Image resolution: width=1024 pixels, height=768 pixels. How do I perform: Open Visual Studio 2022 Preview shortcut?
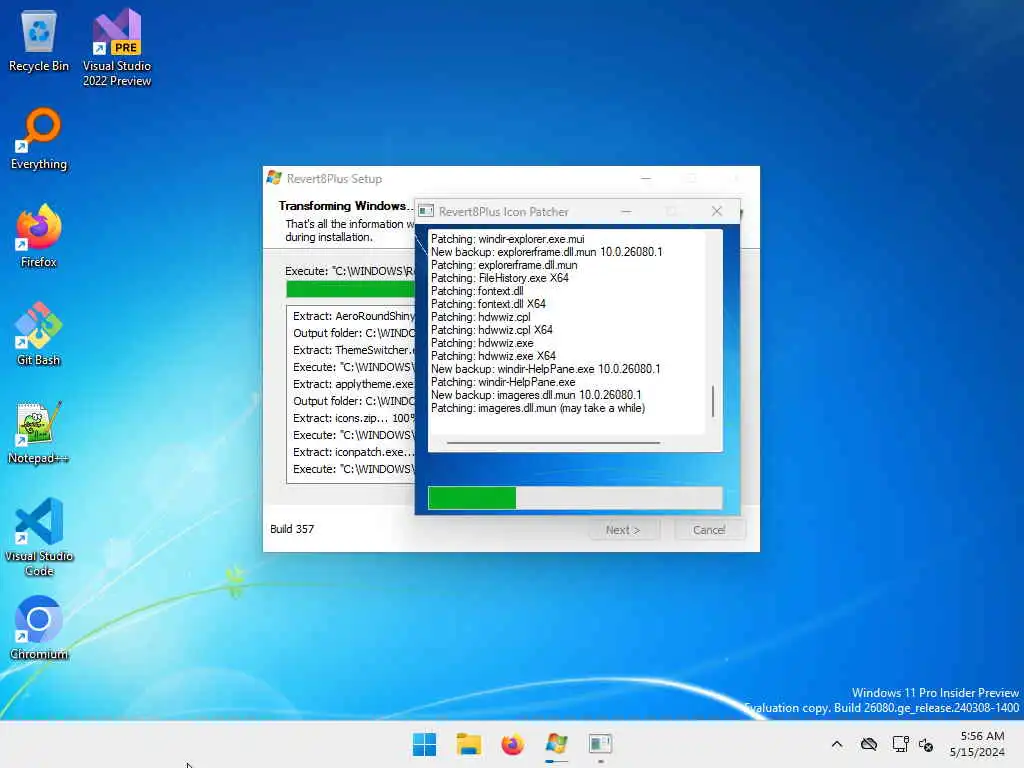[x=117, y=47]
